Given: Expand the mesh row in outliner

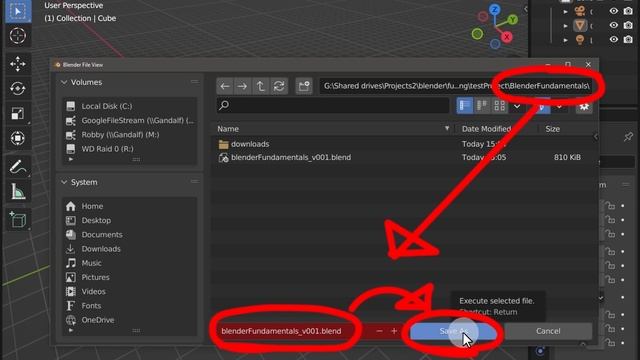Looking at the screenshot, I should [565, 26].
